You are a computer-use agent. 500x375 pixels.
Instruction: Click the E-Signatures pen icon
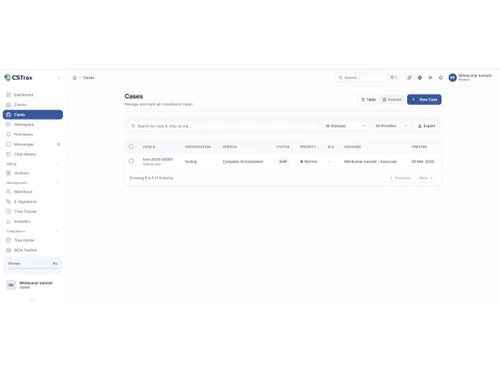click(9, 202)
